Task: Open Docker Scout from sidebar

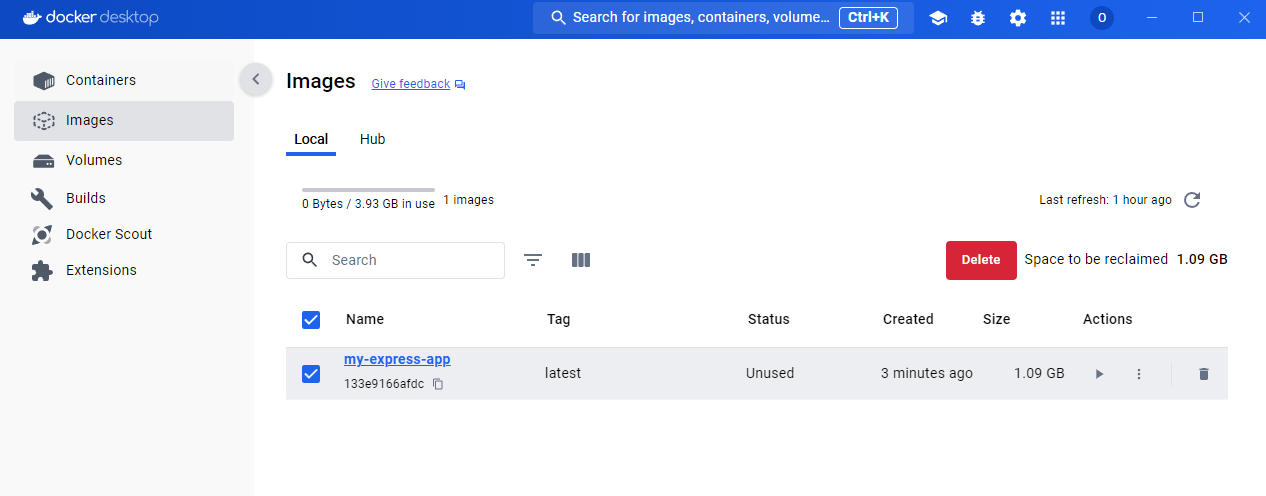Action: pos(124,234)
